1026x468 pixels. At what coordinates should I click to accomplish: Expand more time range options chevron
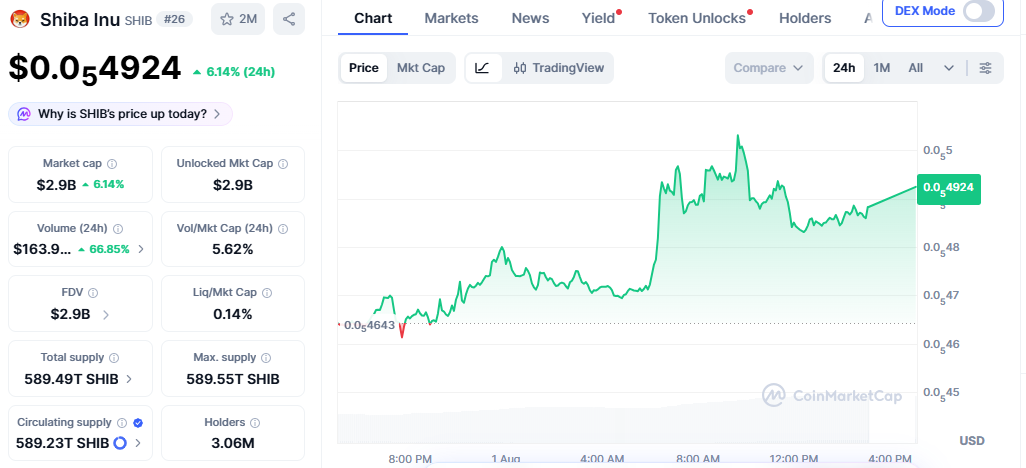[949, 68]
